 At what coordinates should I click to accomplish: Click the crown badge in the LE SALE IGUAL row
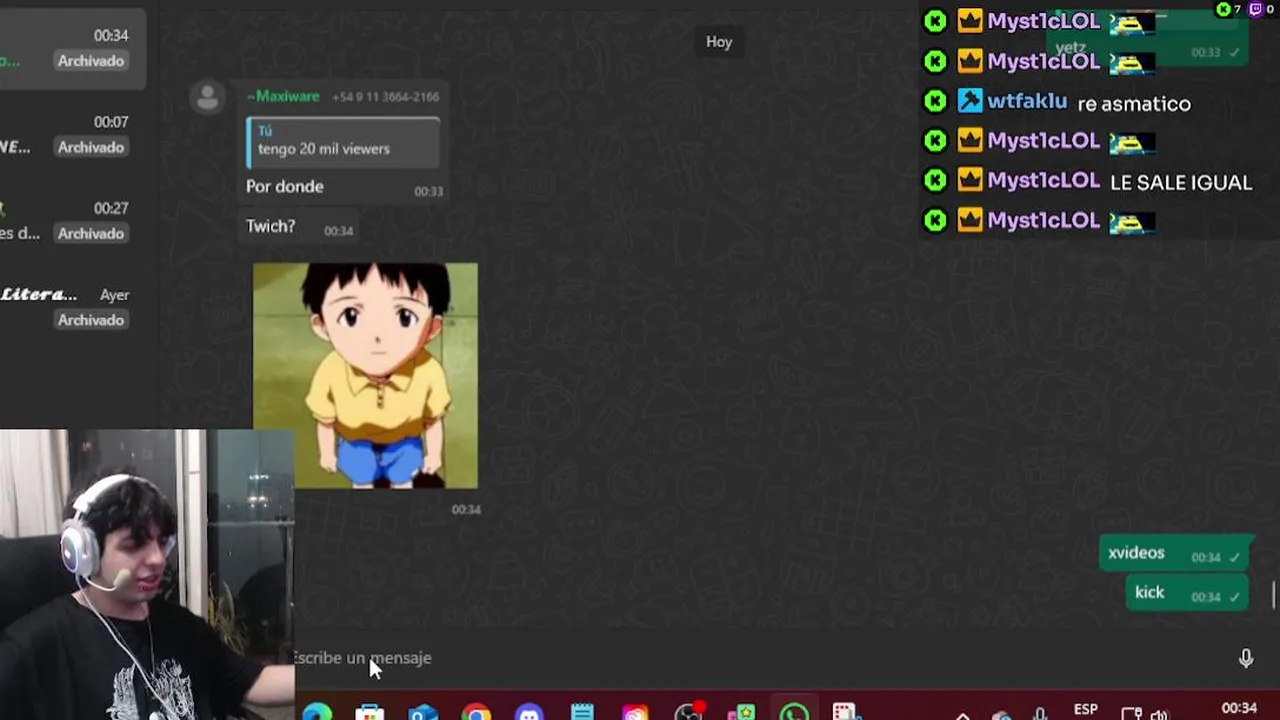970,180
